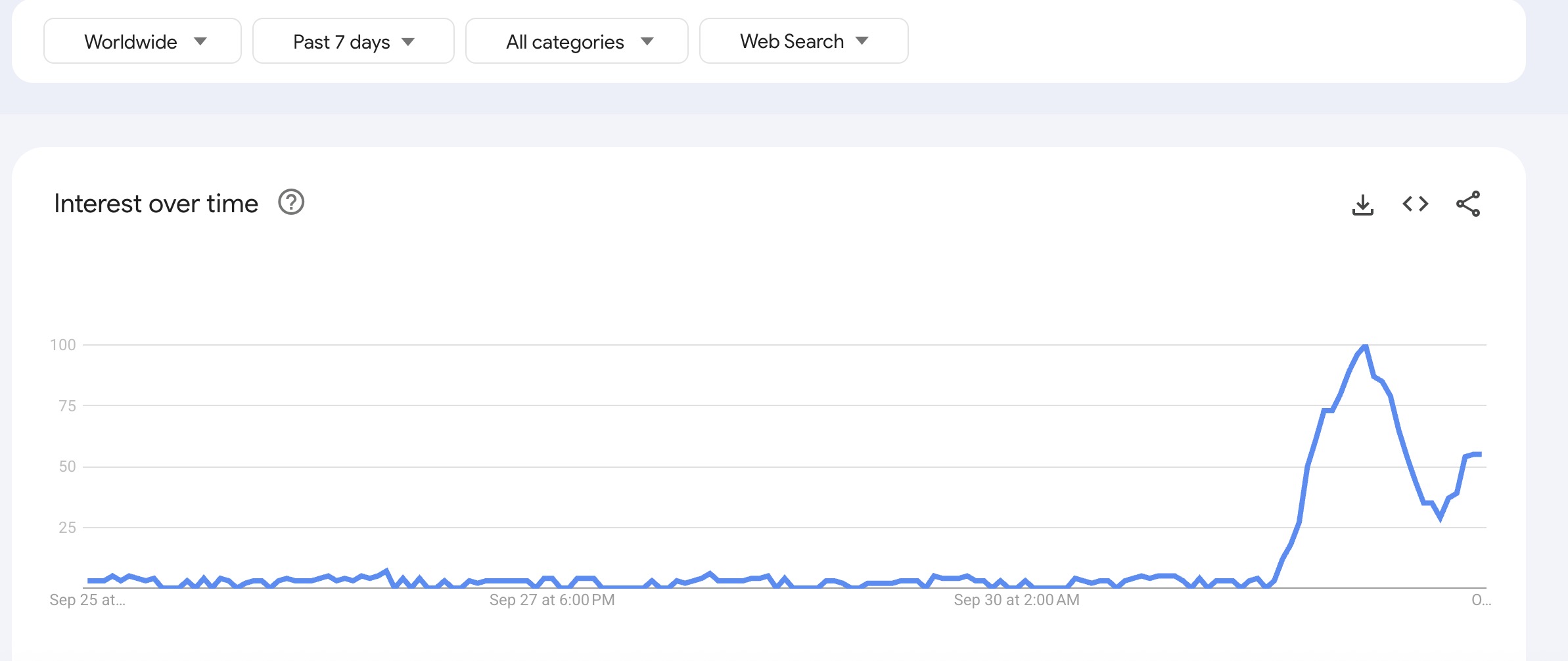Change the Web Search type dropdown

[803, 41]
